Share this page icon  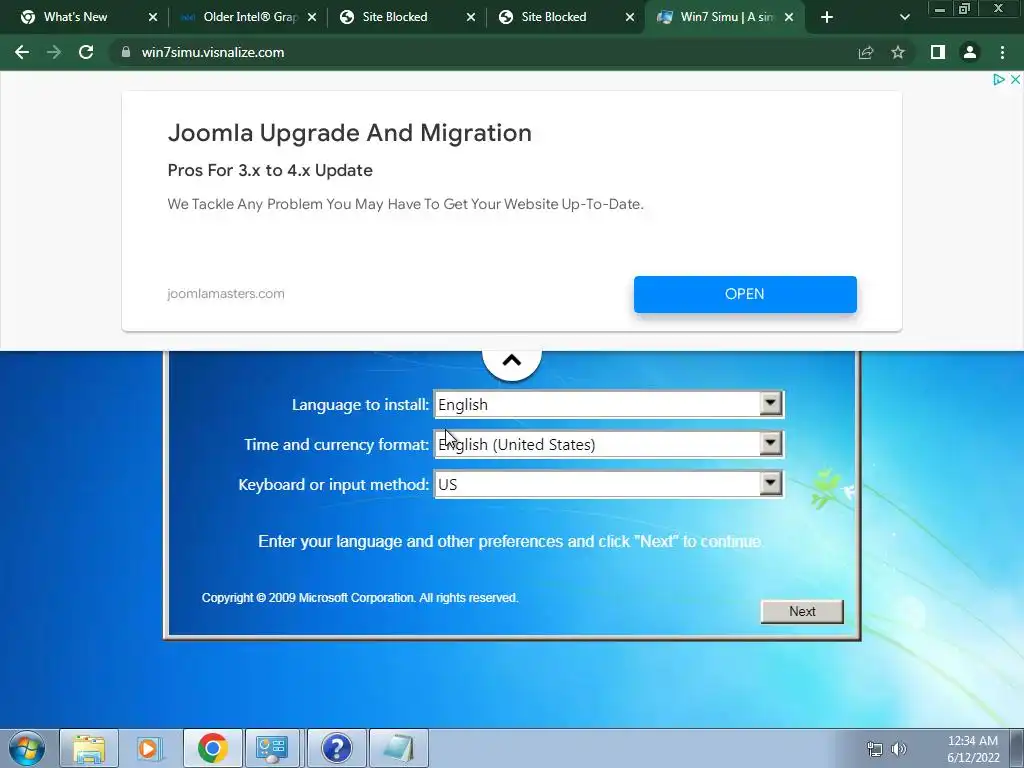coord(866,52)
